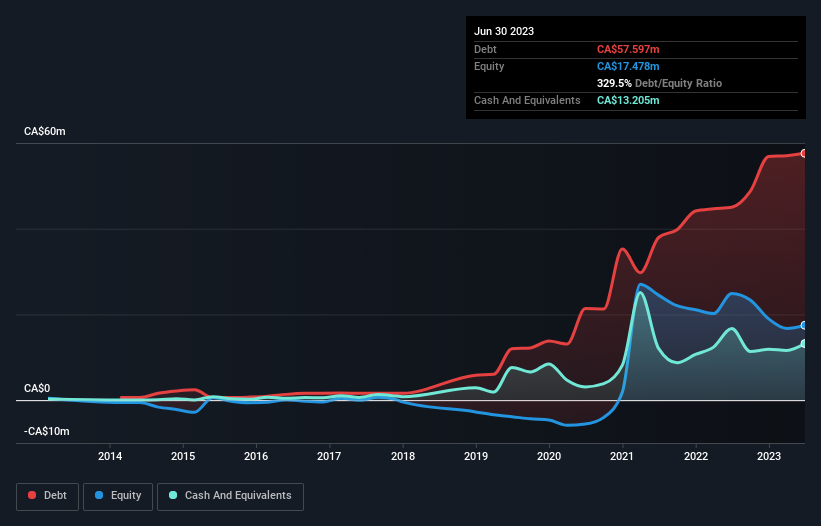Toggle the Equity series legend button

[118, 496]
